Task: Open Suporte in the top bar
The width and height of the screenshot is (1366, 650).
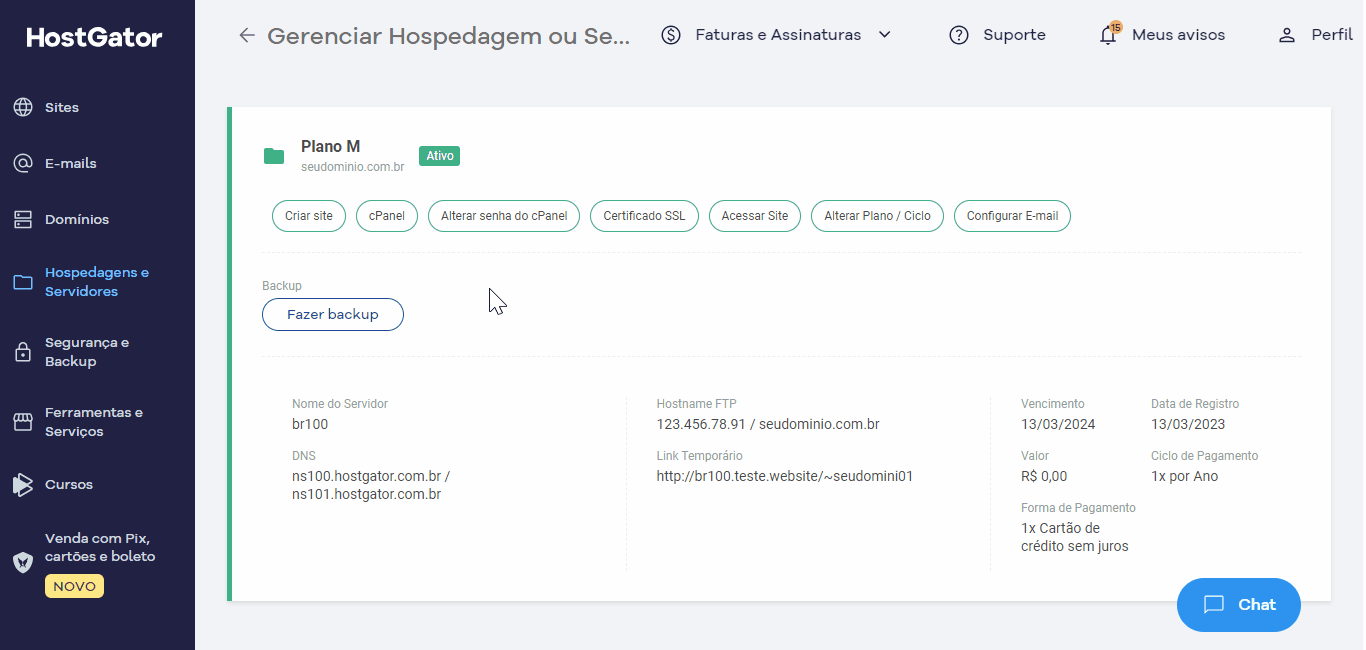Action: [1014, 35]
